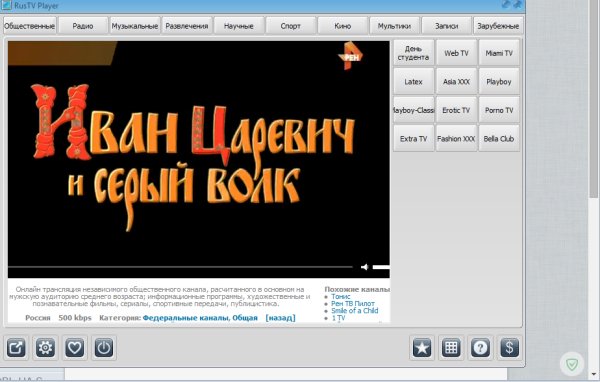Mute audio with the speaker icon
Viewport: 600px width, 382px height.
(365, 267)
